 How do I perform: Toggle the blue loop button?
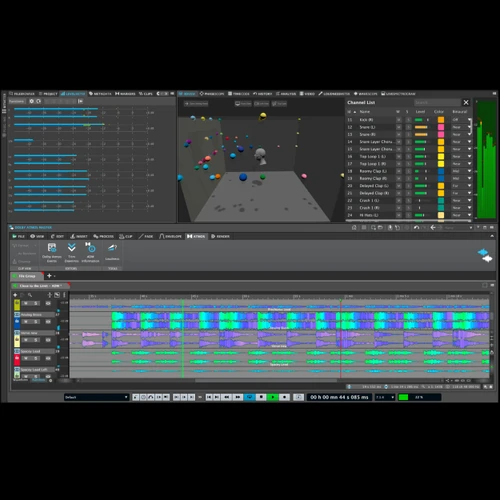pos(249,397)
